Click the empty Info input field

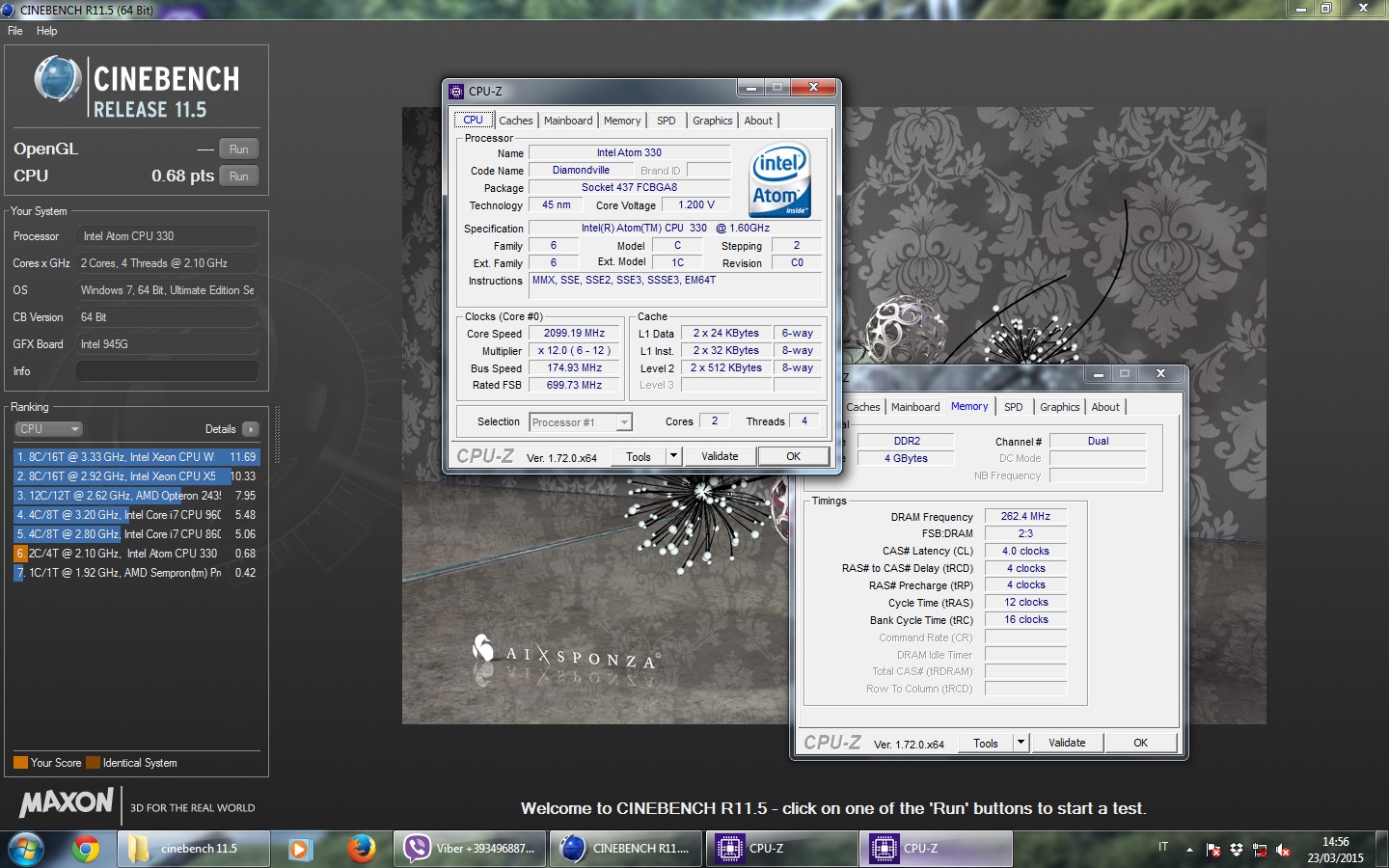click(167, 371)
